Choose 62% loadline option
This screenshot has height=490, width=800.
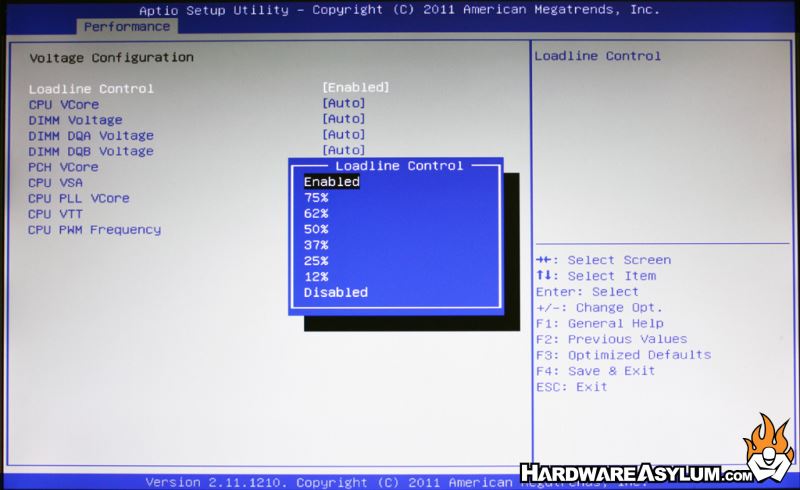[x=316, y=213]
